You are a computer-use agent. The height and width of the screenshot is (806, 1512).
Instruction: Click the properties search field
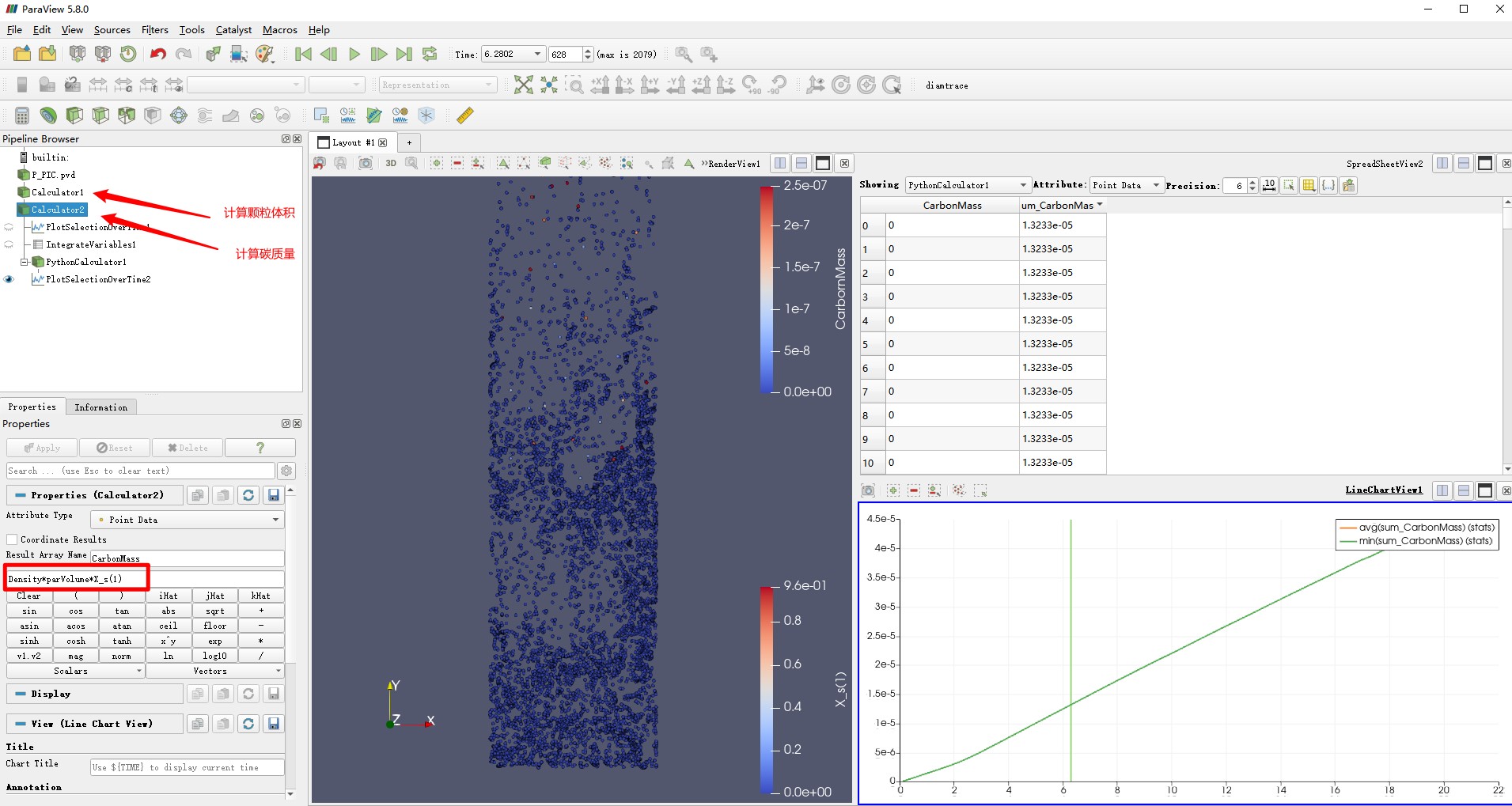click(141, 471)
